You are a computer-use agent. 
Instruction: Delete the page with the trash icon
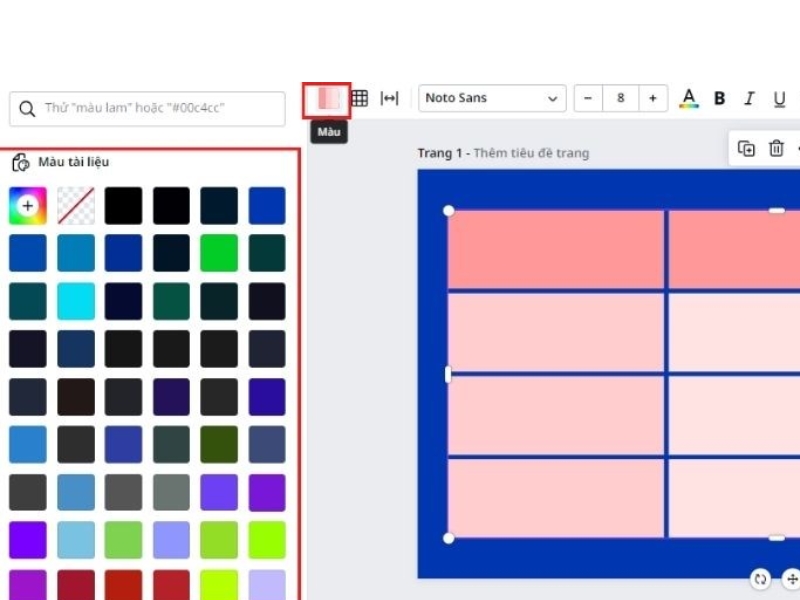776,148
